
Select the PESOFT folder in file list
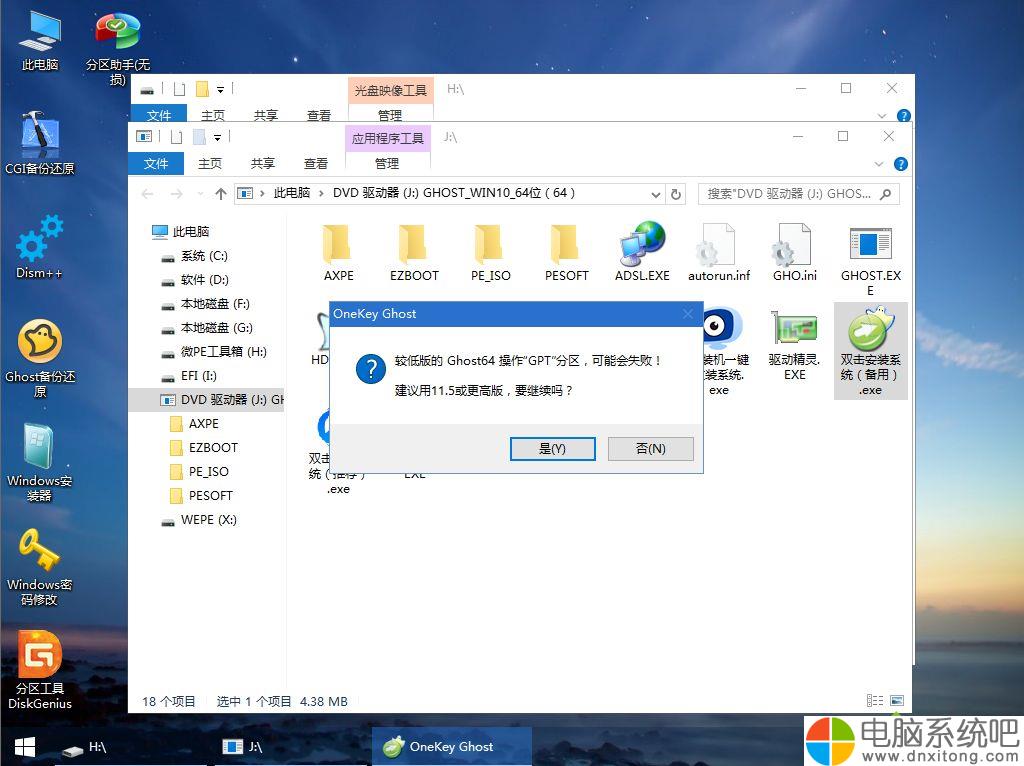pyautogui.click(x=566, y=252)
